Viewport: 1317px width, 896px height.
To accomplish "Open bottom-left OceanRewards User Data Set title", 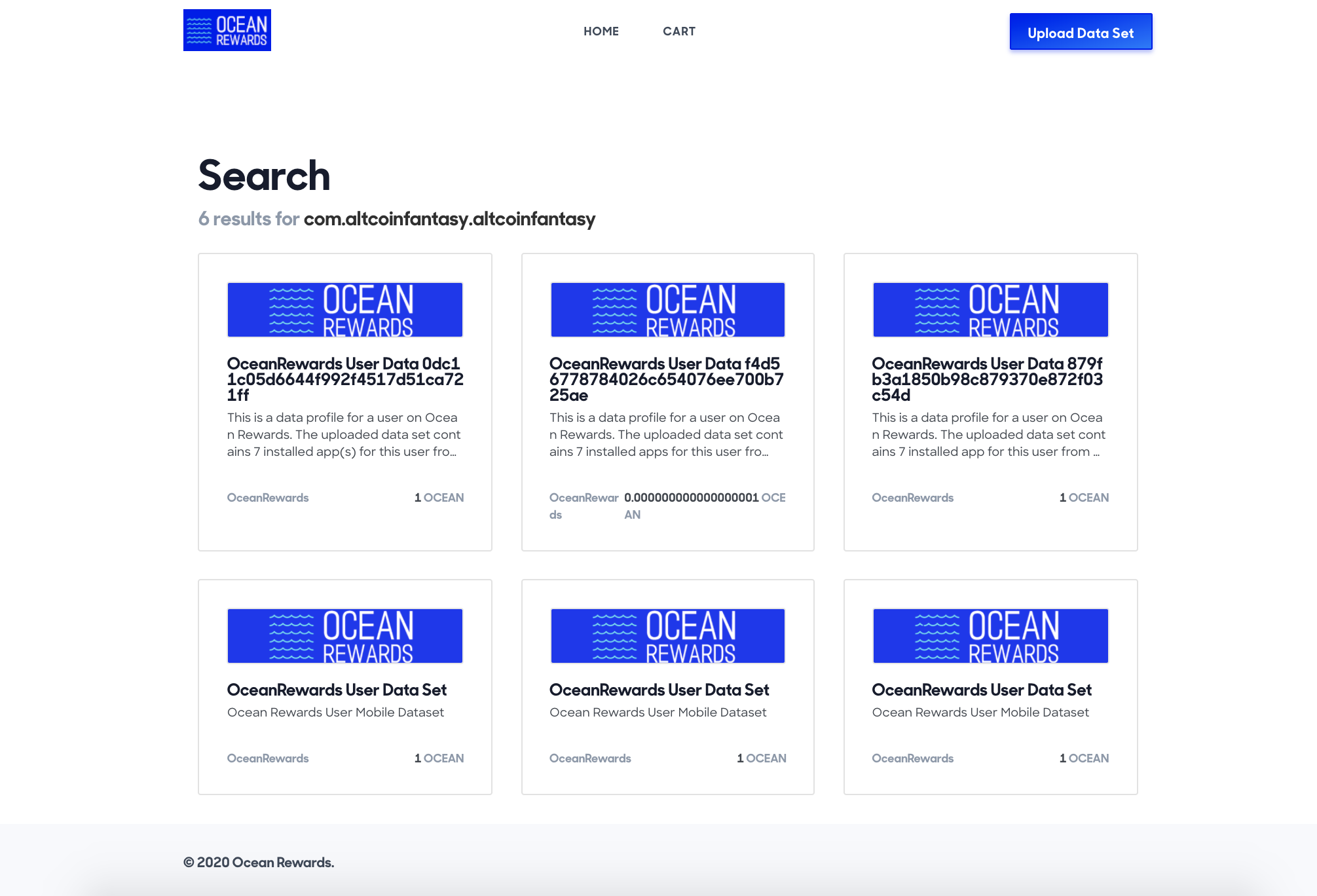I will point(337,690).
